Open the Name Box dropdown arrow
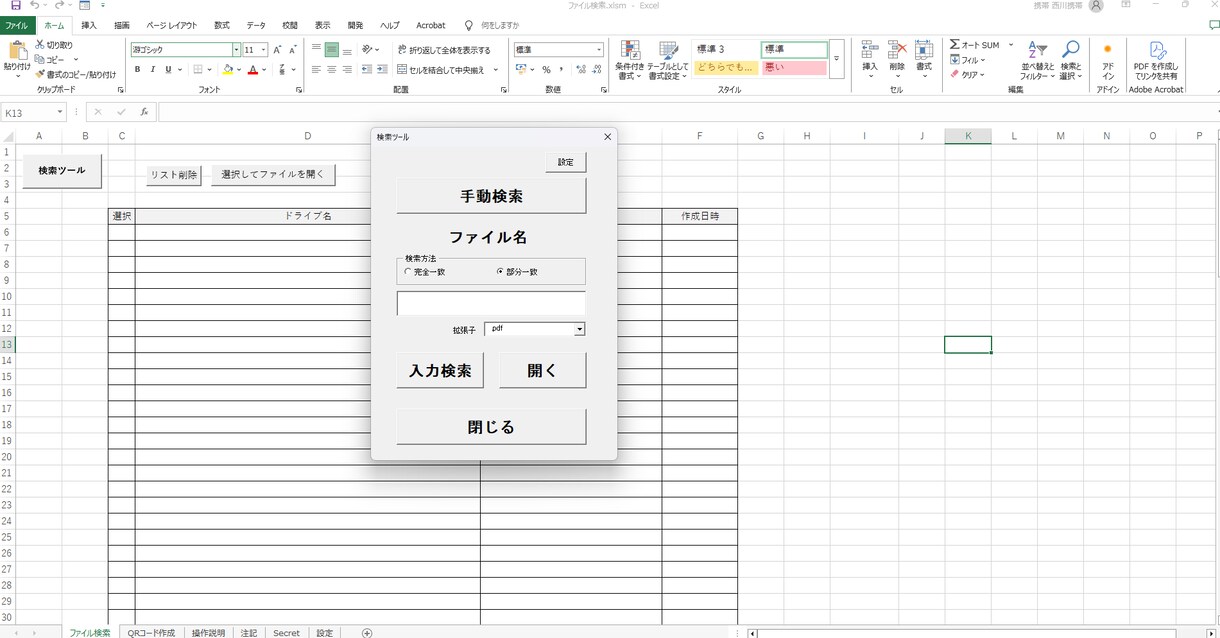The height and width of the screenshot is (638, 1220). 61,112
